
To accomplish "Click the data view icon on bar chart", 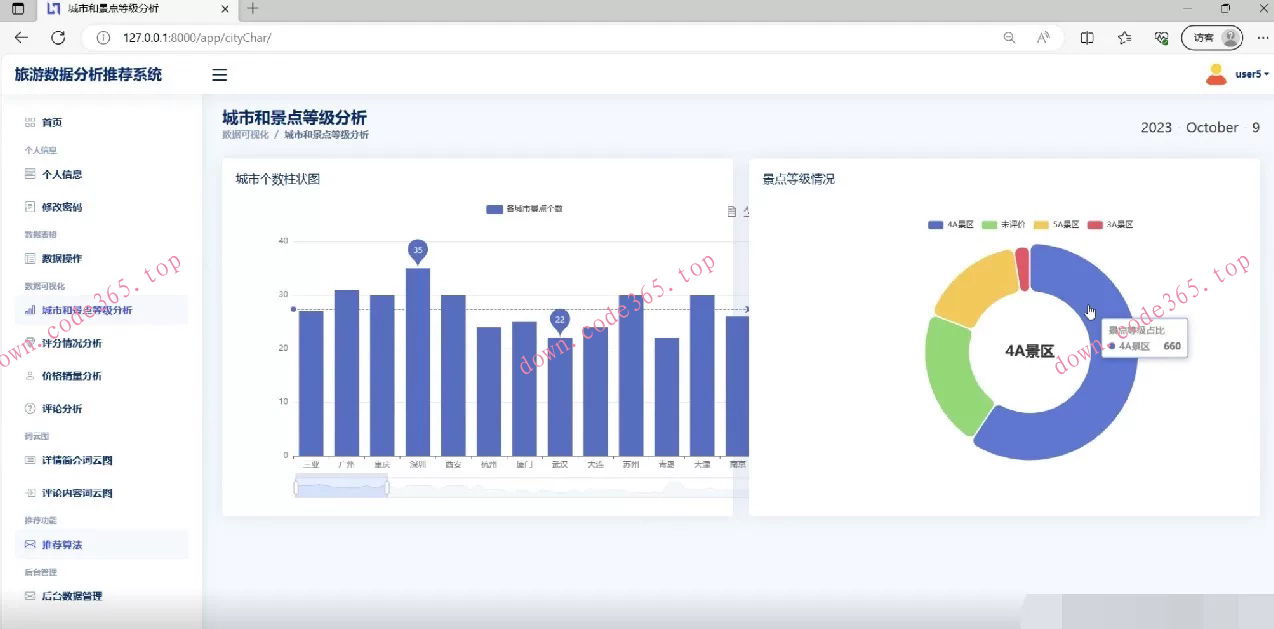I will pos(732,211).
